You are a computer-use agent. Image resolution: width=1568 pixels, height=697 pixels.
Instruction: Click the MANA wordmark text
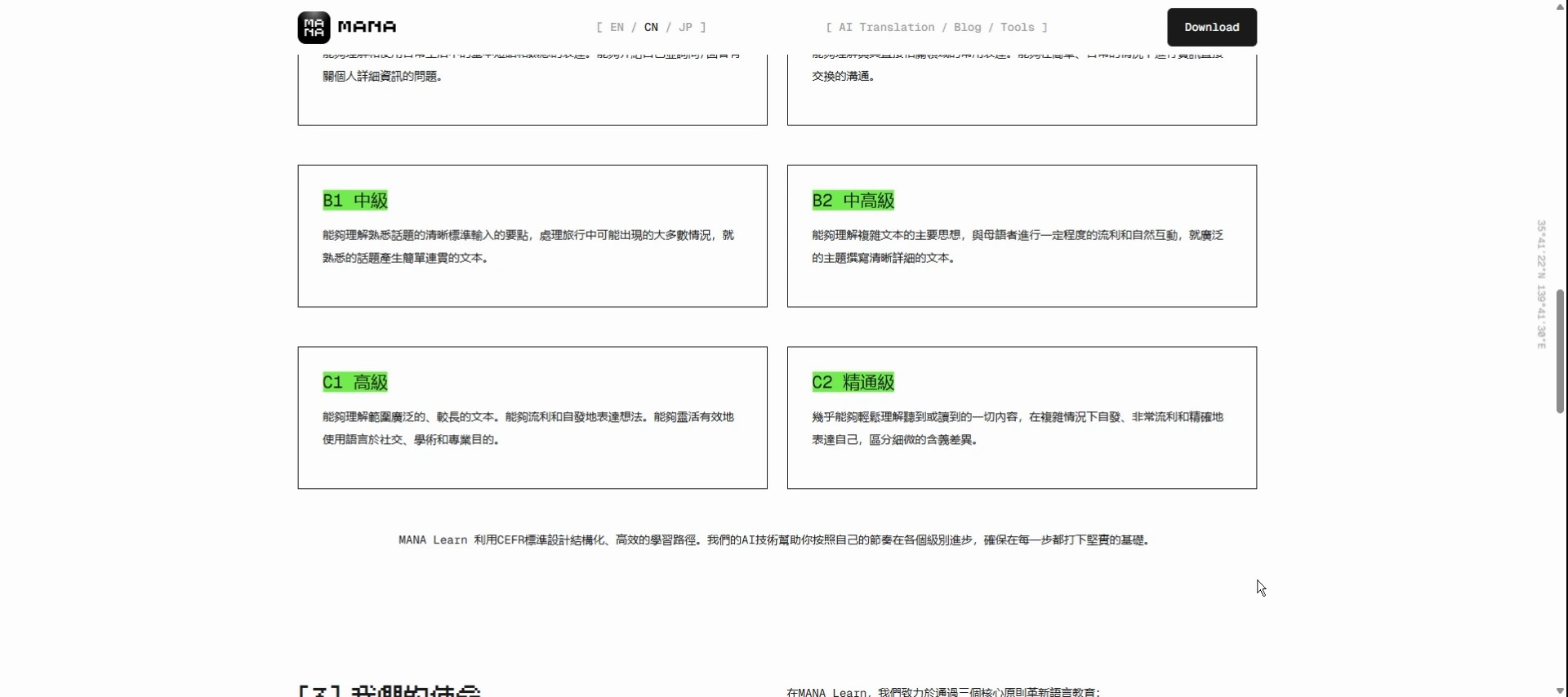coord(367,27)
